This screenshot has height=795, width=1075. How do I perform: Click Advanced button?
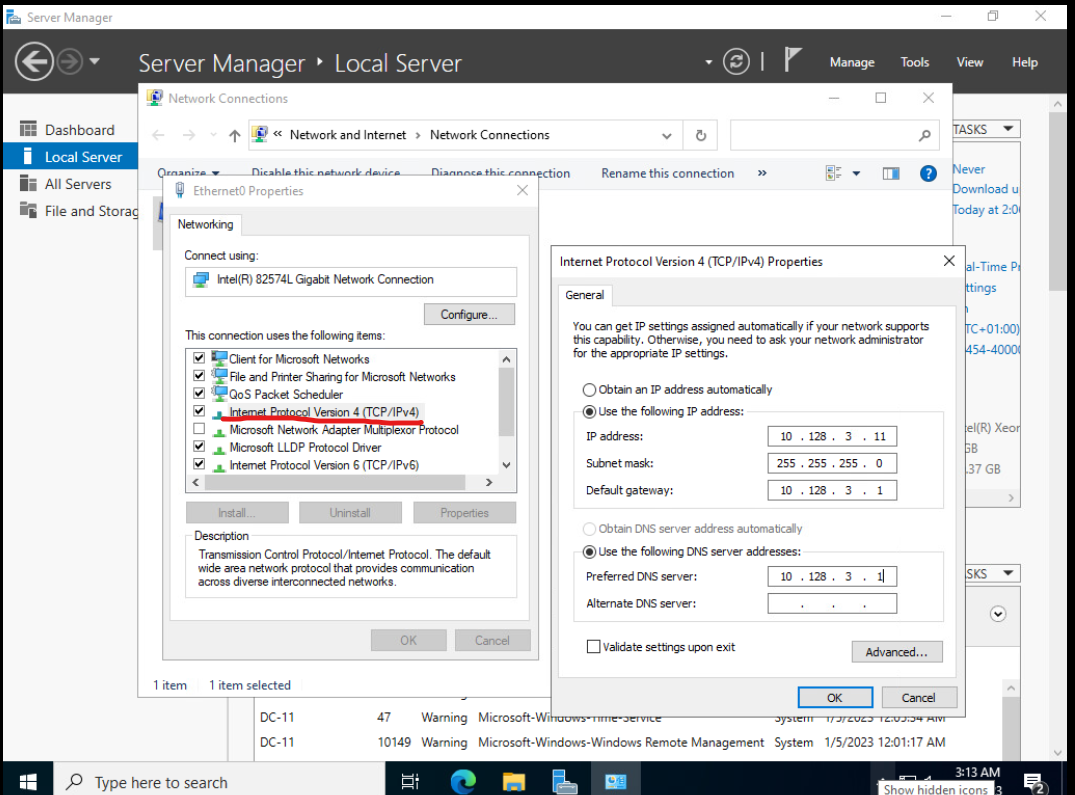point(897,652)
